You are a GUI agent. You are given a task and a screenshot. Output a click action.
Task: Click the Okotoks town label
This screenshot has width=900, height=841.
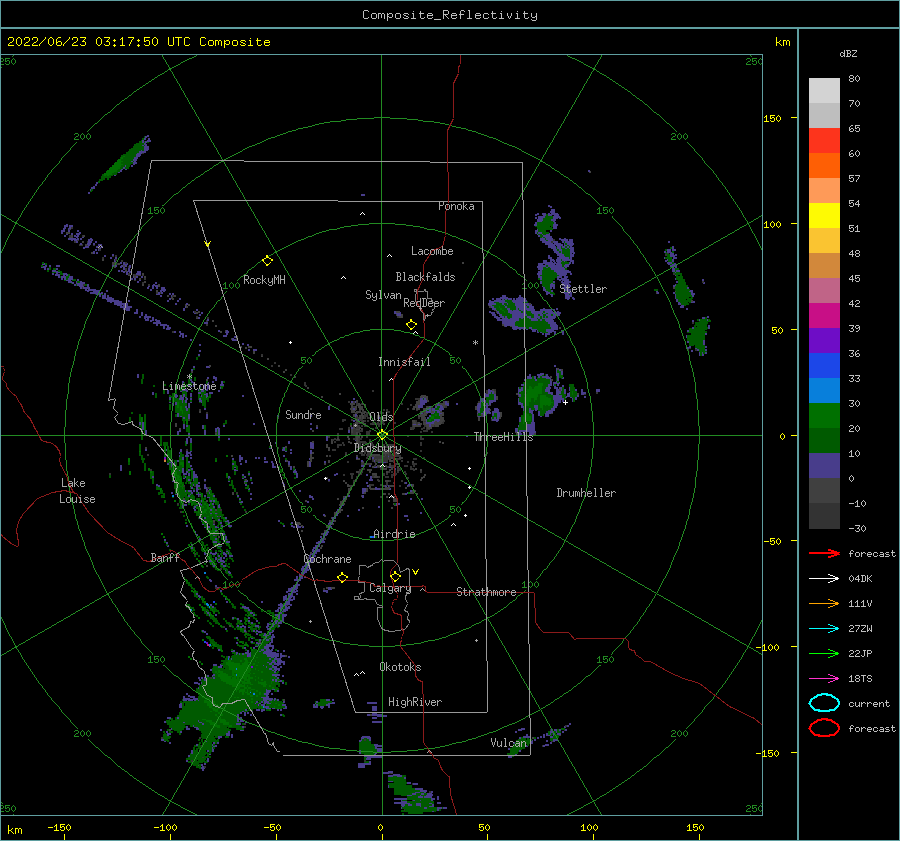[x=400, y=667]
